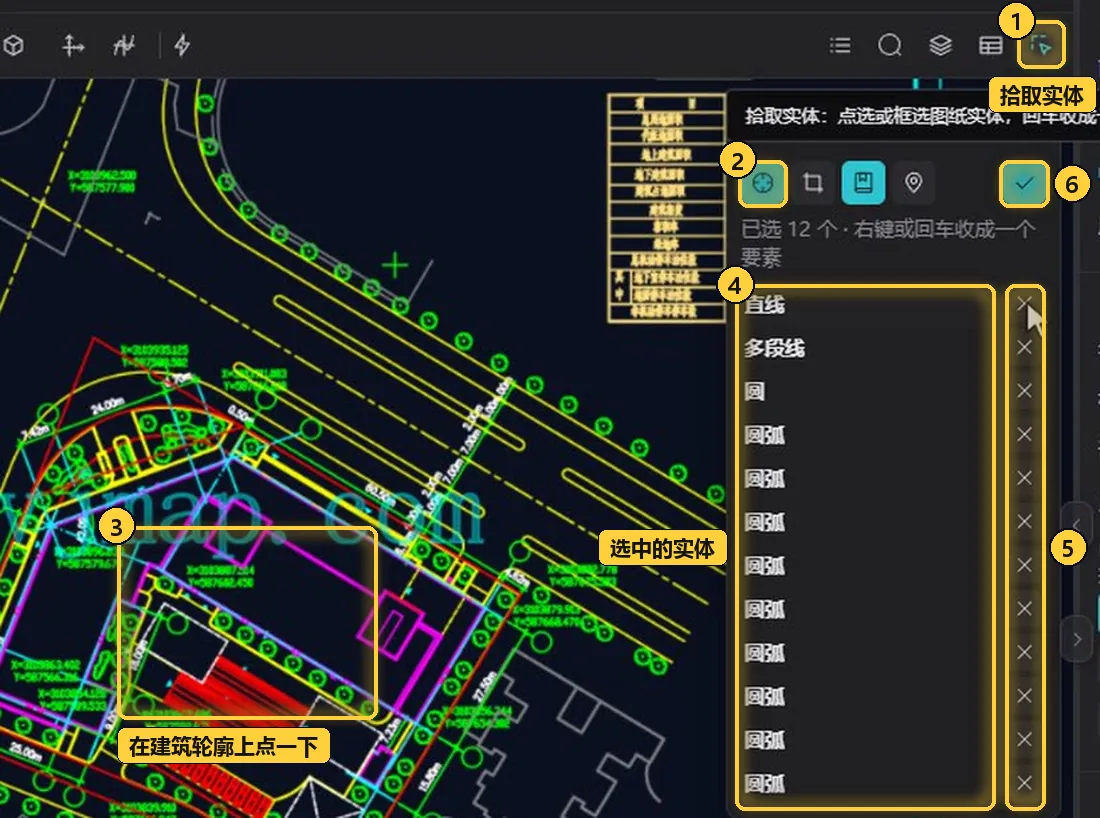Open the layers stack icon

[x=940, y=46]
